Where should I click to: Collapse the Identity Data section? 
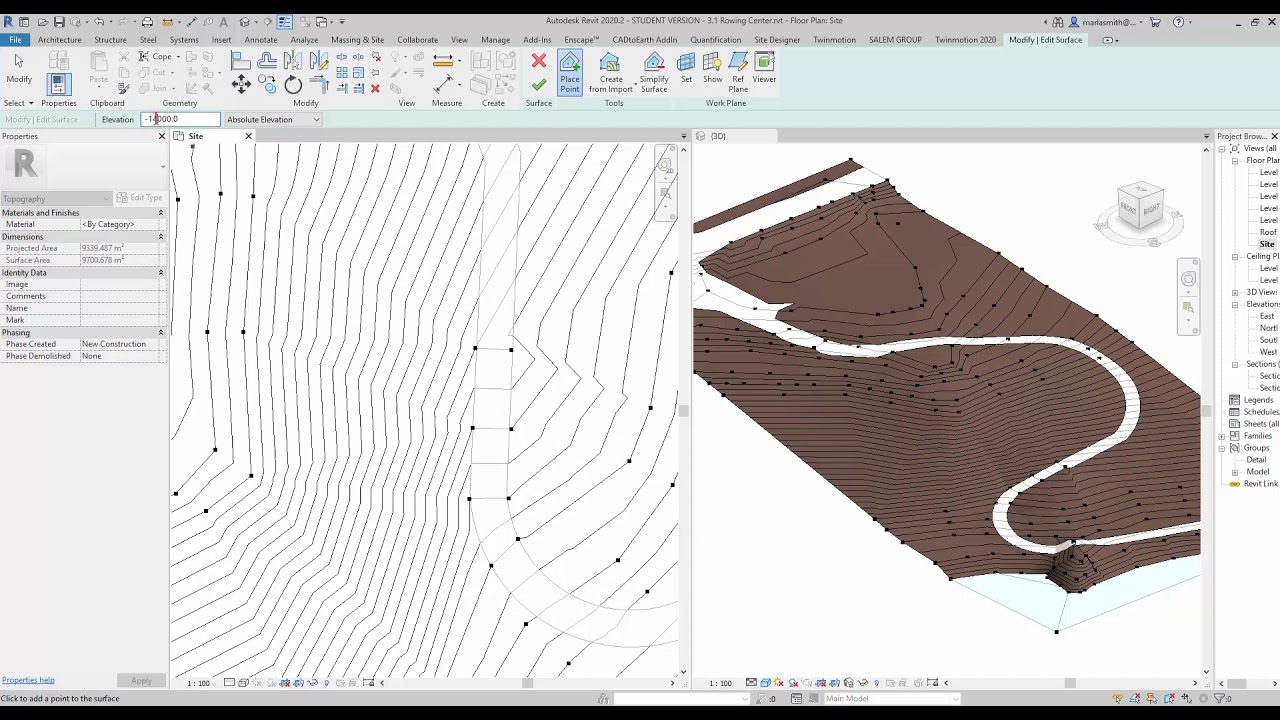click(x=160, y=272)
